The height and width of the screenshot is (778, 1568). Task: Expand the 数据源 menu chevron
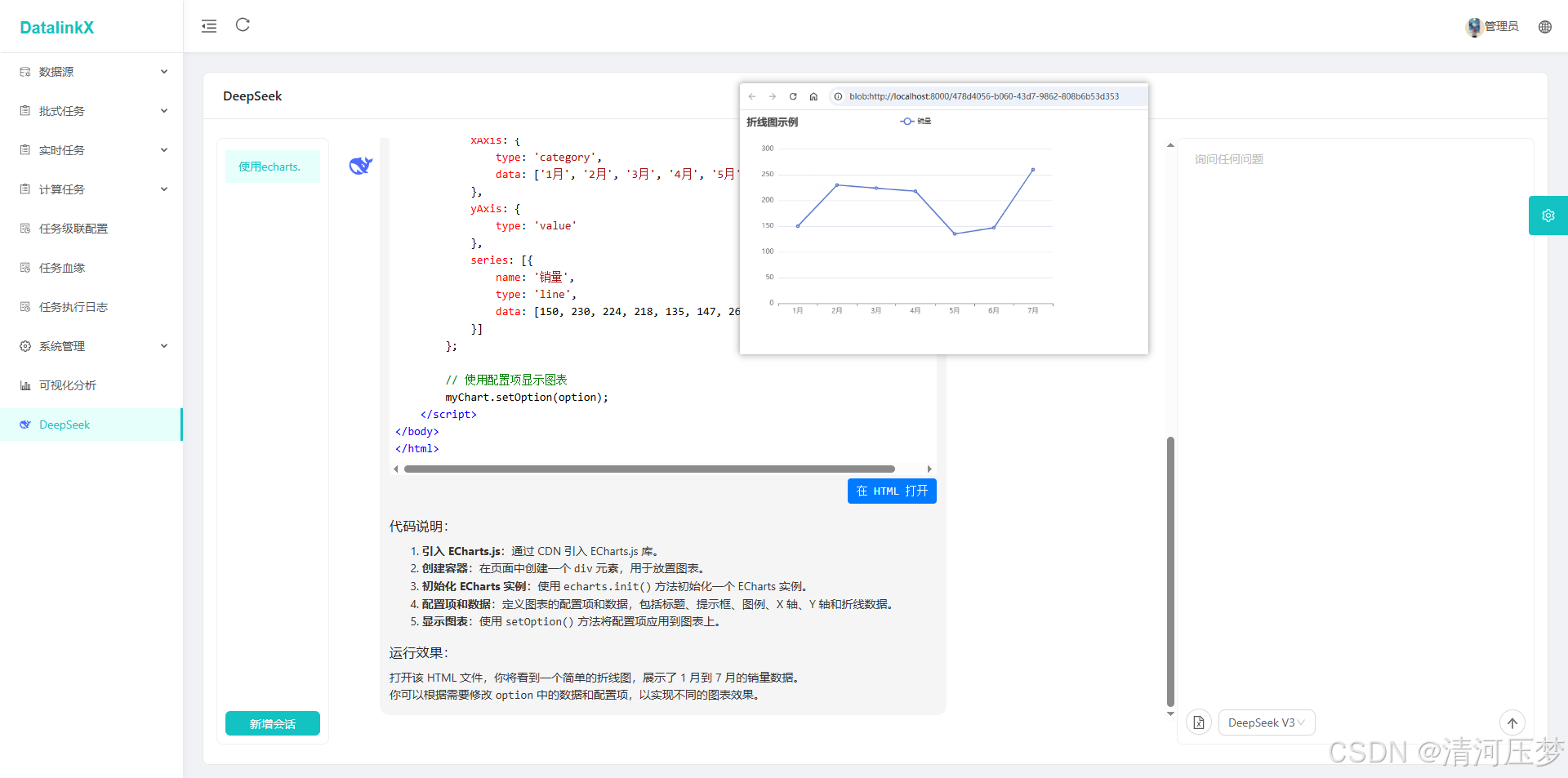[164, 72]
